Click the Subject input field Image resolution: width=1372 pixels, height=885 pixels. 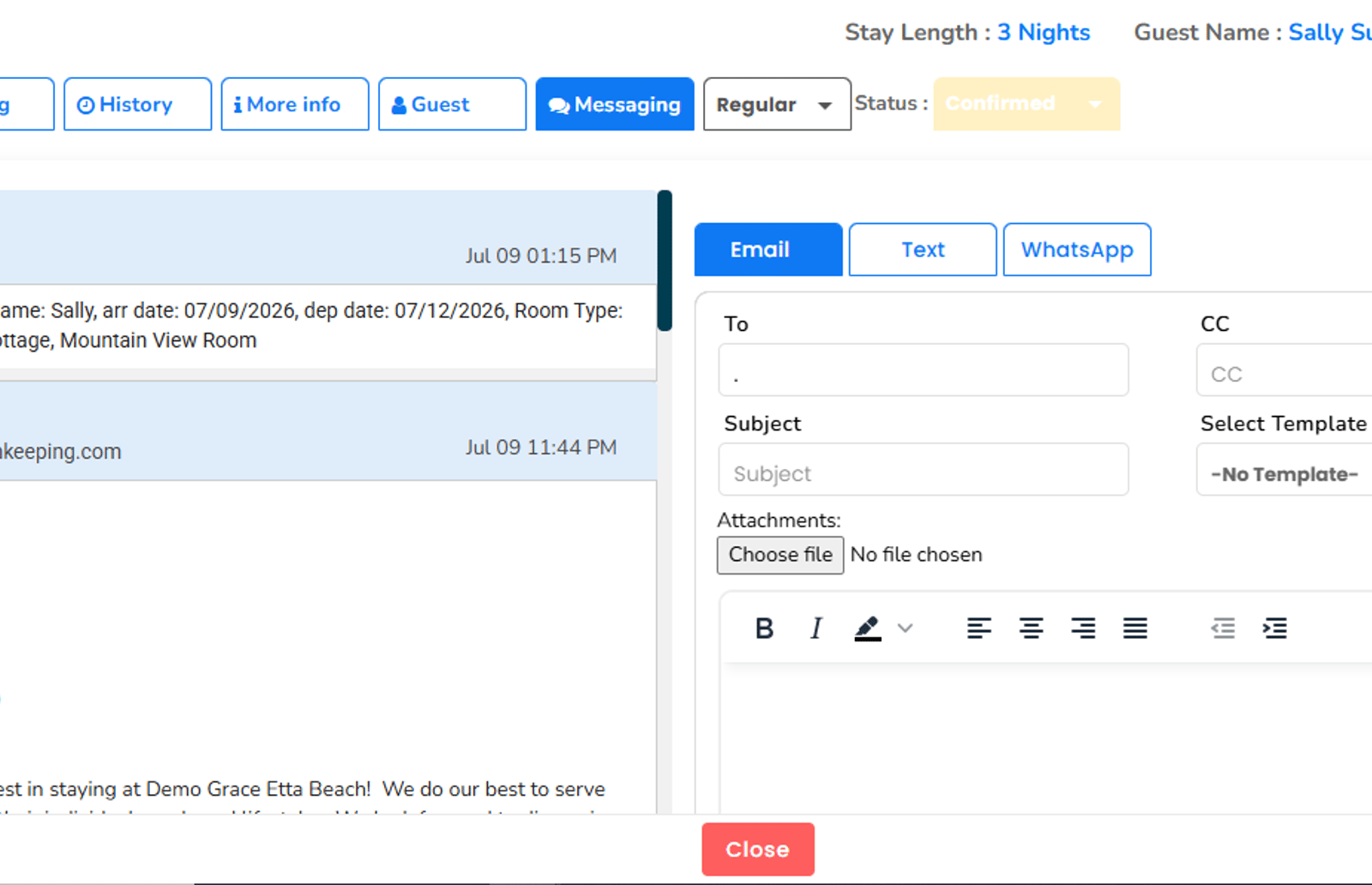pyautogui.click(x=924, y=470)
